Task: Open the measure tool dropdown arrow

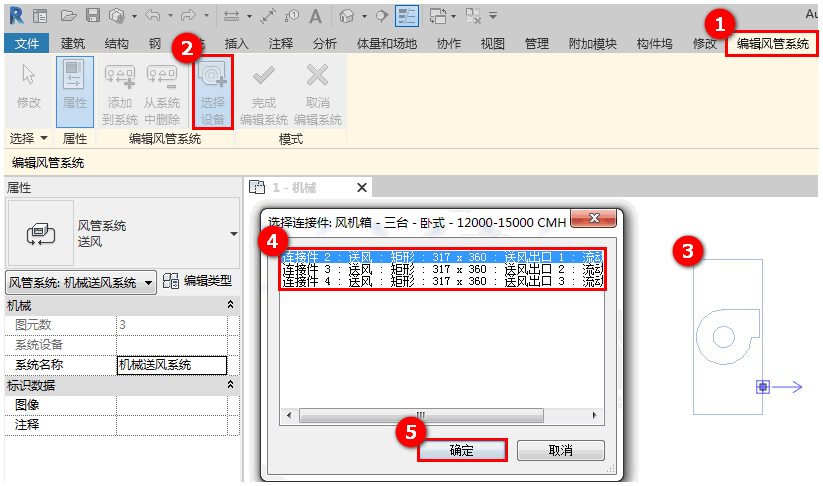Action: tap(249, 16)
